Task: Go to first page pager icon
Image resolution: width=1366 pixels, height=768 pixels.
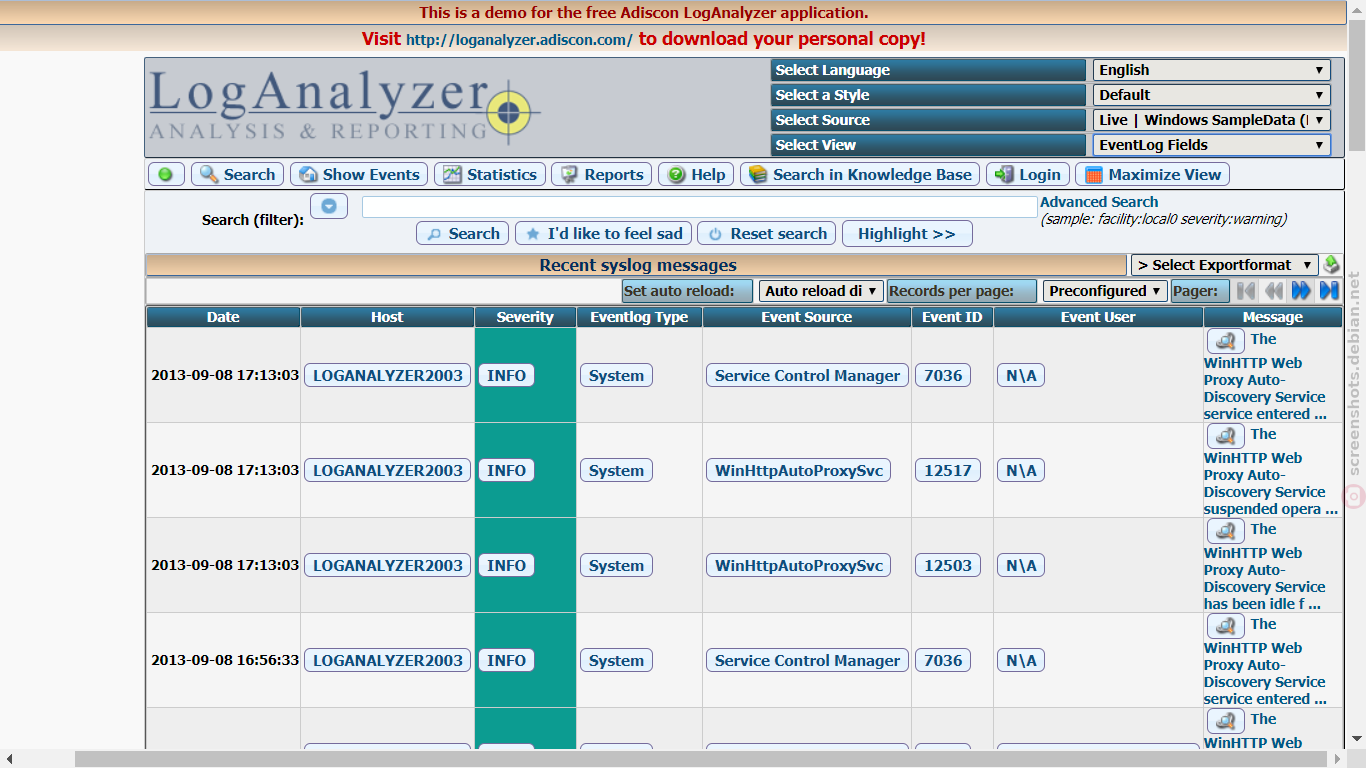Action: pos(1246,291)
